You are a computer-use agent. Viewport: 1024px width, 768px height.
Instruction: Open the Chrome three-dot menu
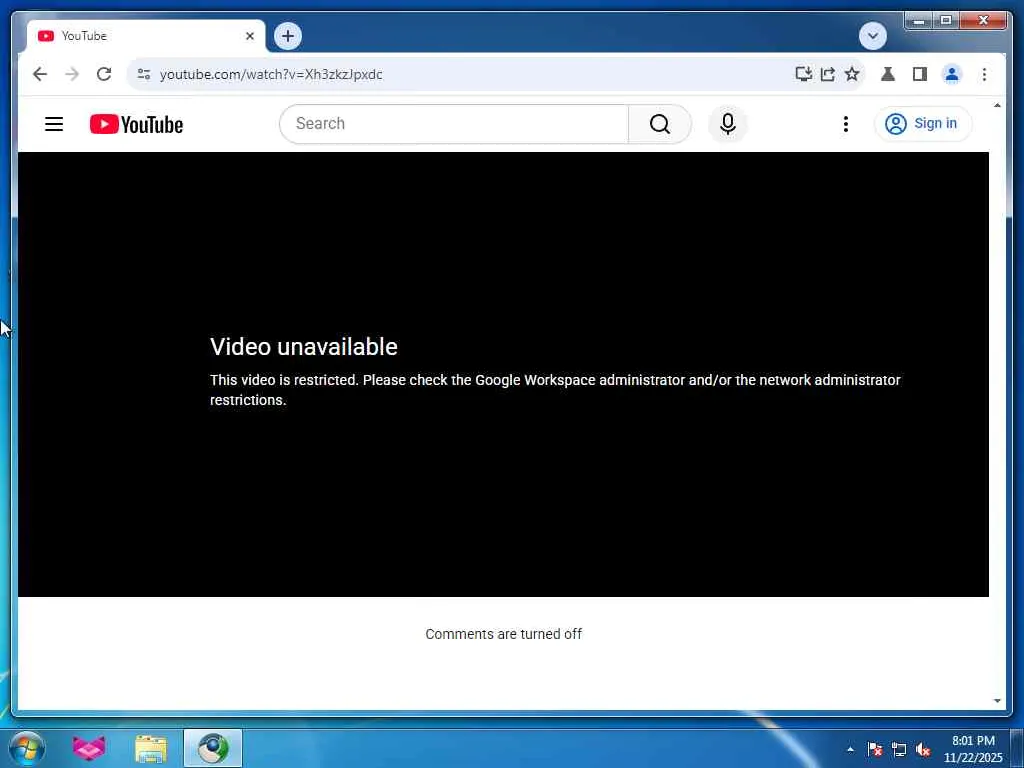984,74
